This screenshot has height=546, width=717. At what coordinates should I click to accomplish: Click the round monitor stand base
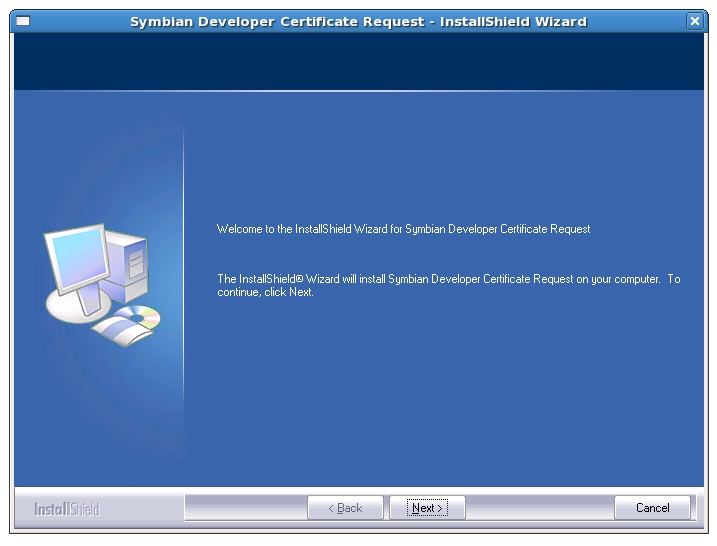coord(68,311)
